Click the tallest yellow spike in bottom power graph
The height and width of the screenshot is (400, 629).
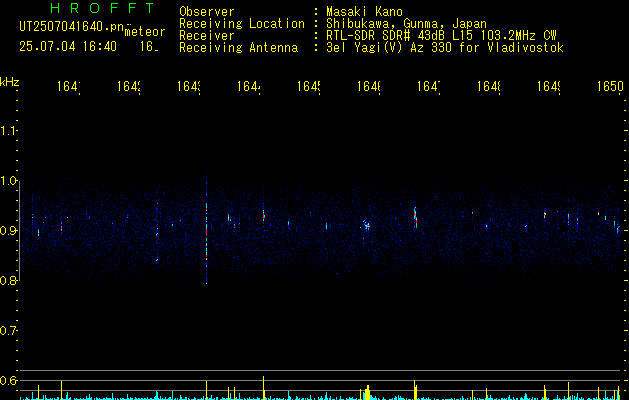[264, 388]
